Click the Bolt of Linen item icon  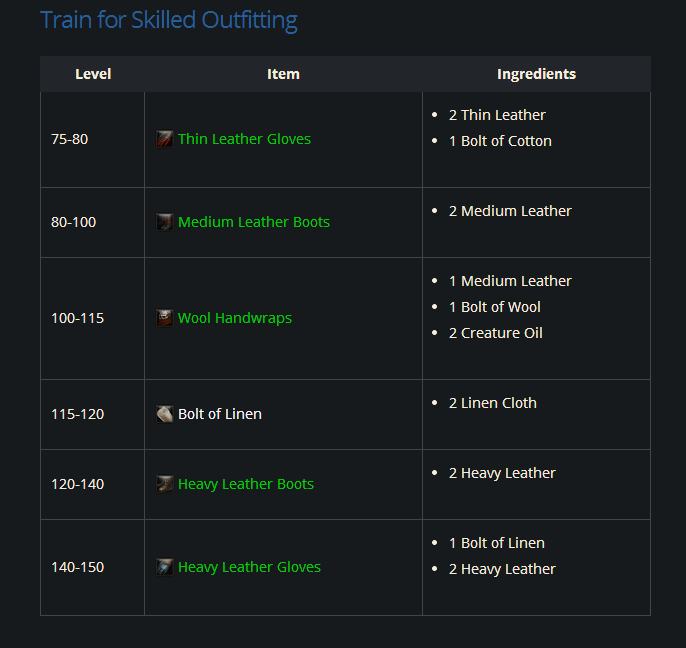point(164,414)
